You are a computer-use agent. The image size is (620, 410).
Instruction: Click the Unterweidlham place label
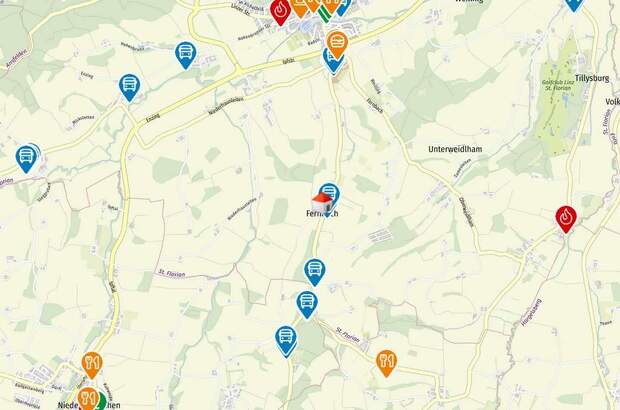(455, 149)
